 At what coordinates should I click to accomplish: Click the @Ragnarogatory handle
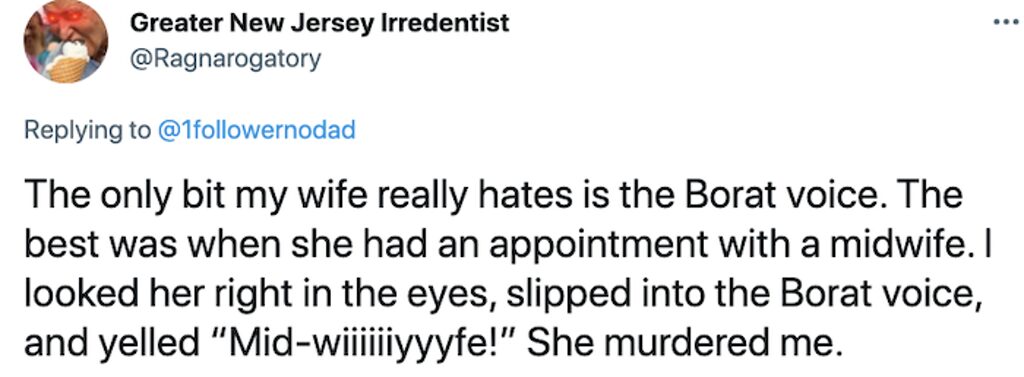226,59
